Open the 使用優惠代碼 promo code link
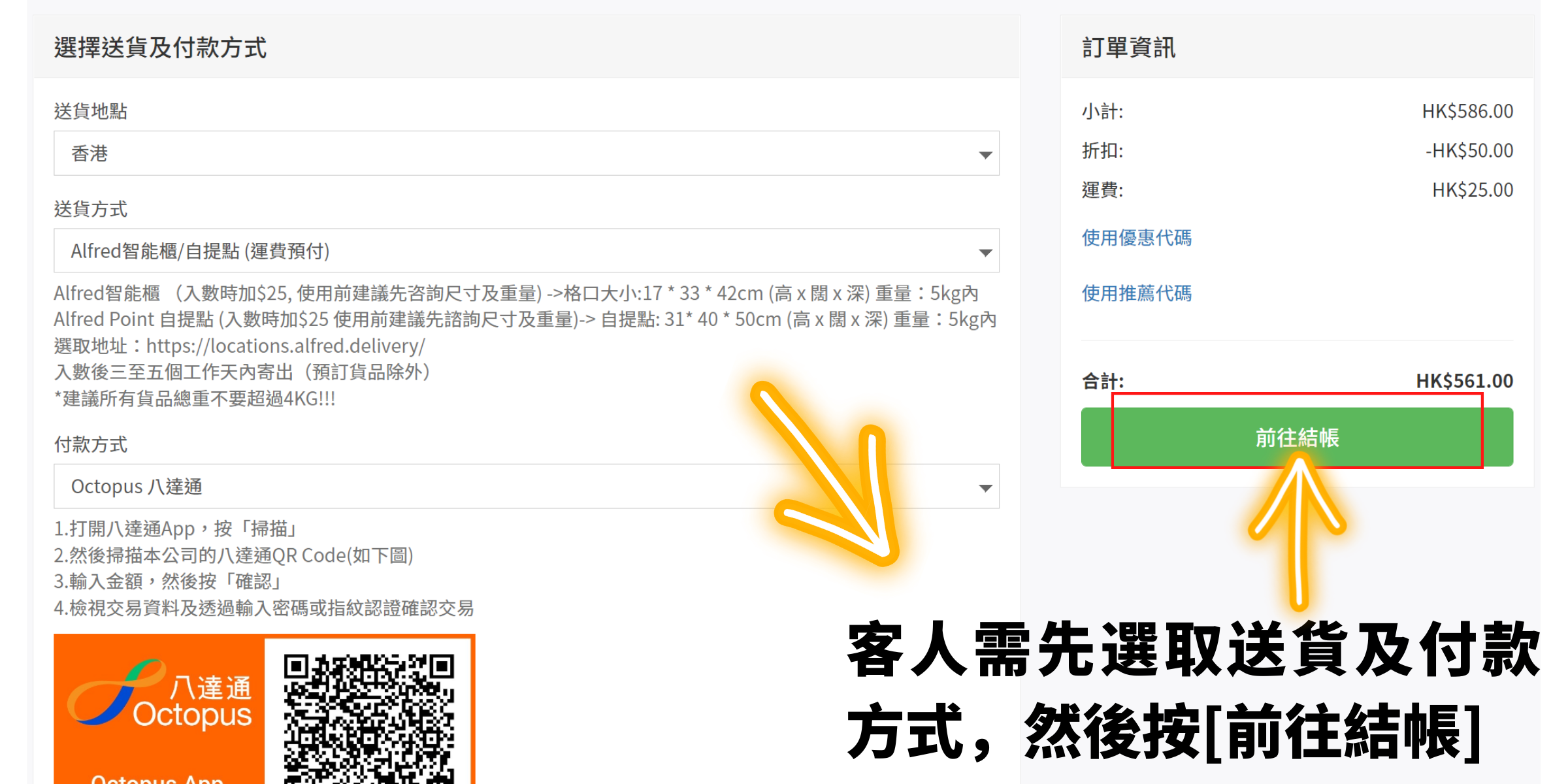 tap(1136, 238)
